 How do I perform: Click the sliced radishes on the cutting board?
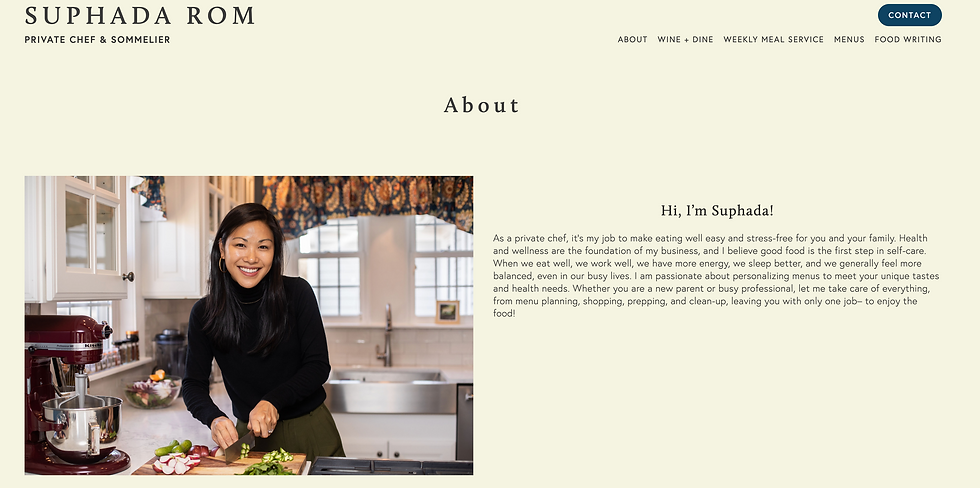tap(177, 463)
